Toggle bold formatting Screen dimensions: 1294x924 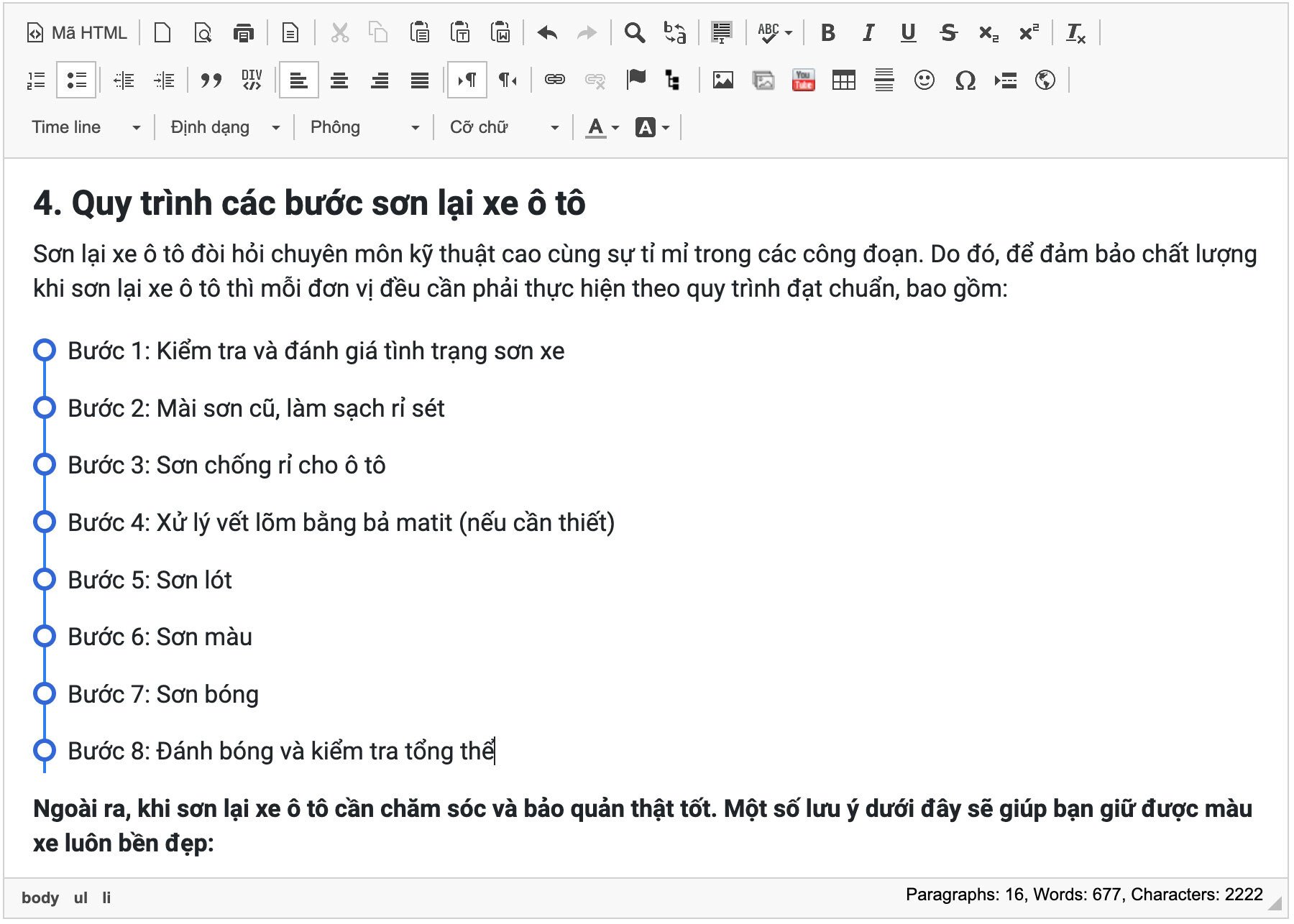point(827,32)
